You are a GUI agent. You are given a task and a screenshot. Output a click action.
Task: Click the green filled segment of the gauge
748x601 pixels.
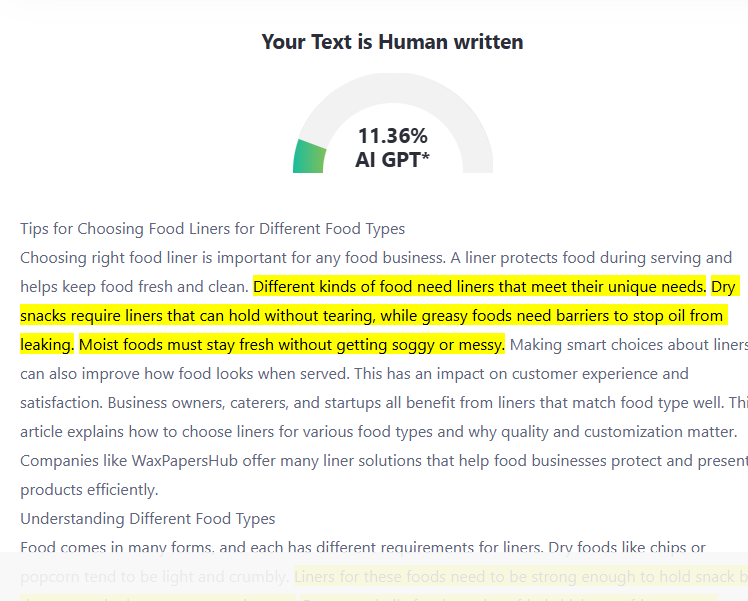coord(309,157)
